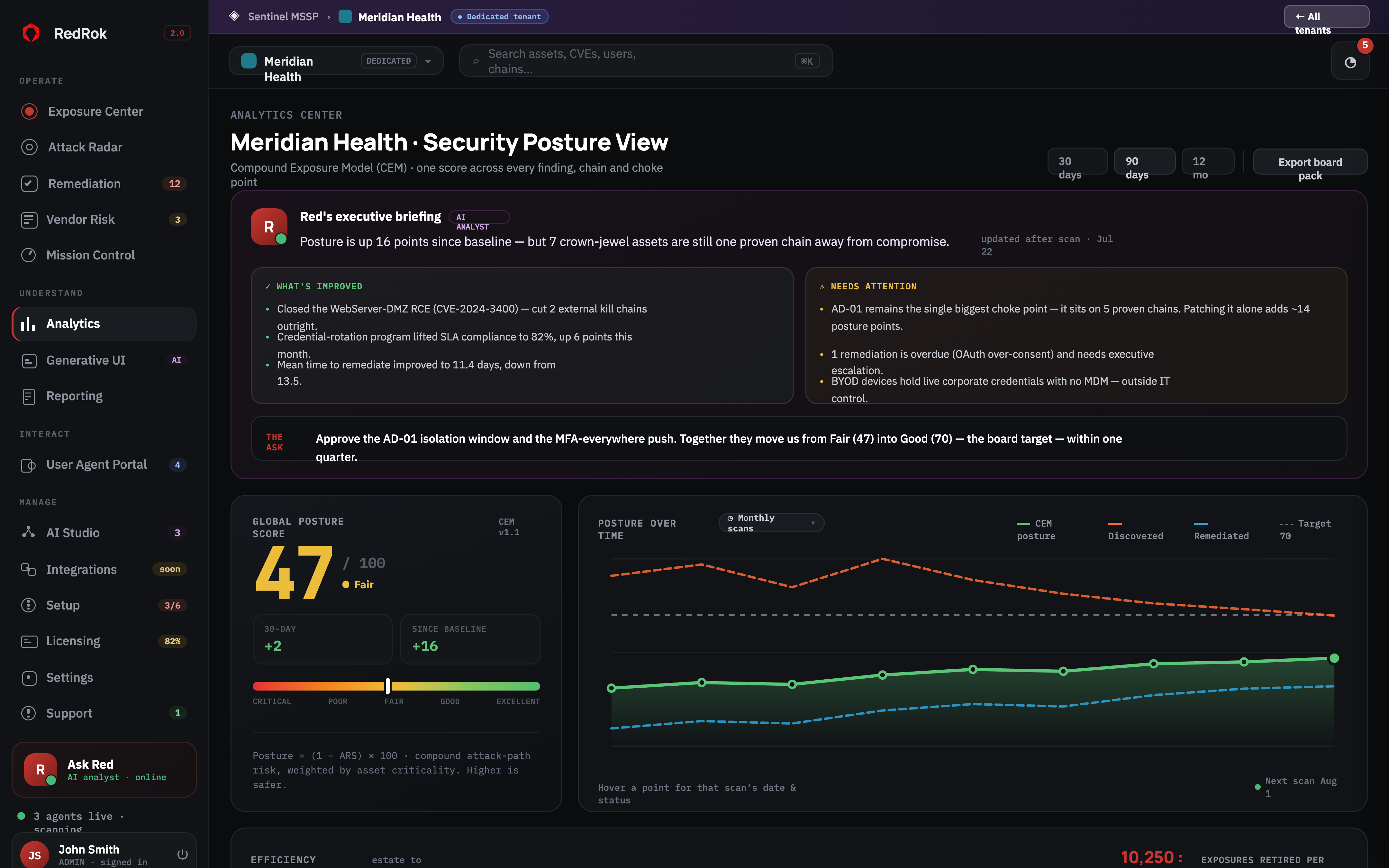1389x868 pixels.
Task: Click the posture score gauge marker
Action: (388, 686)
